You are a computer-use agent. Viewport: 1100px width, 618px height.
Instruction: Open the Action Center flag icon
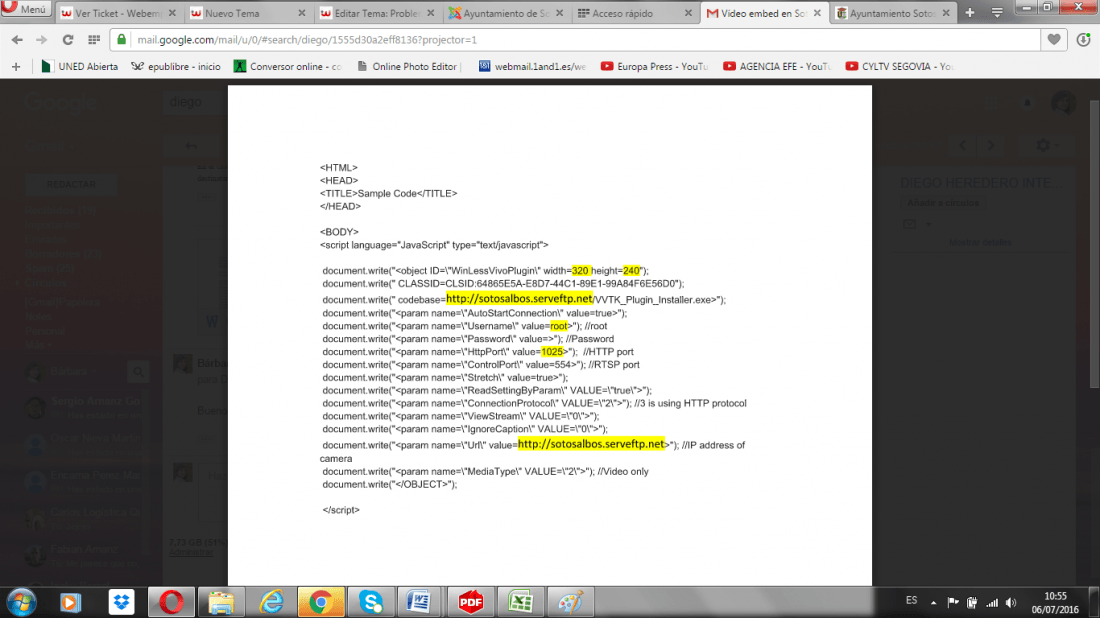(x=953, y=603)
